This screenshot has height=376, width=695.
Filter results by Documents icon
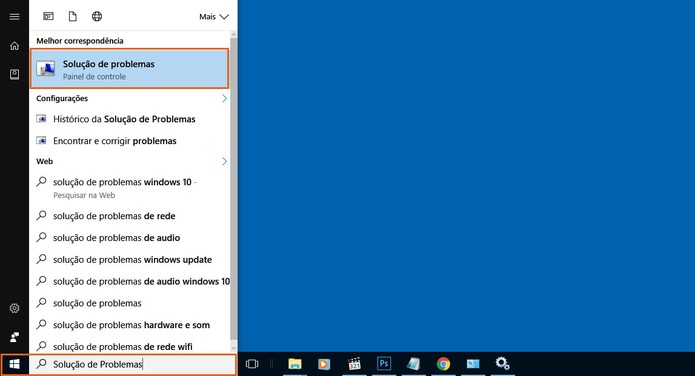click(72, 16)
